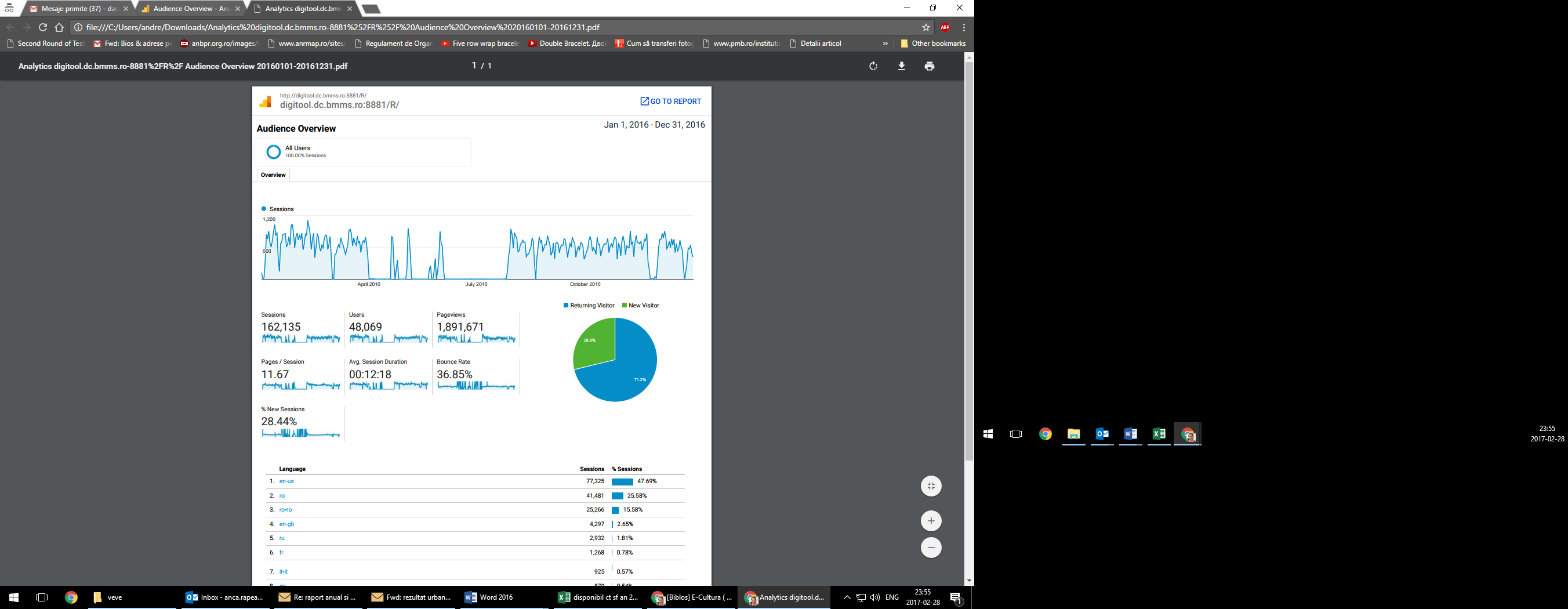This screenshot has height=609, width=1568.
Task: Download the PDF file
Action: [x=902, y=66]
